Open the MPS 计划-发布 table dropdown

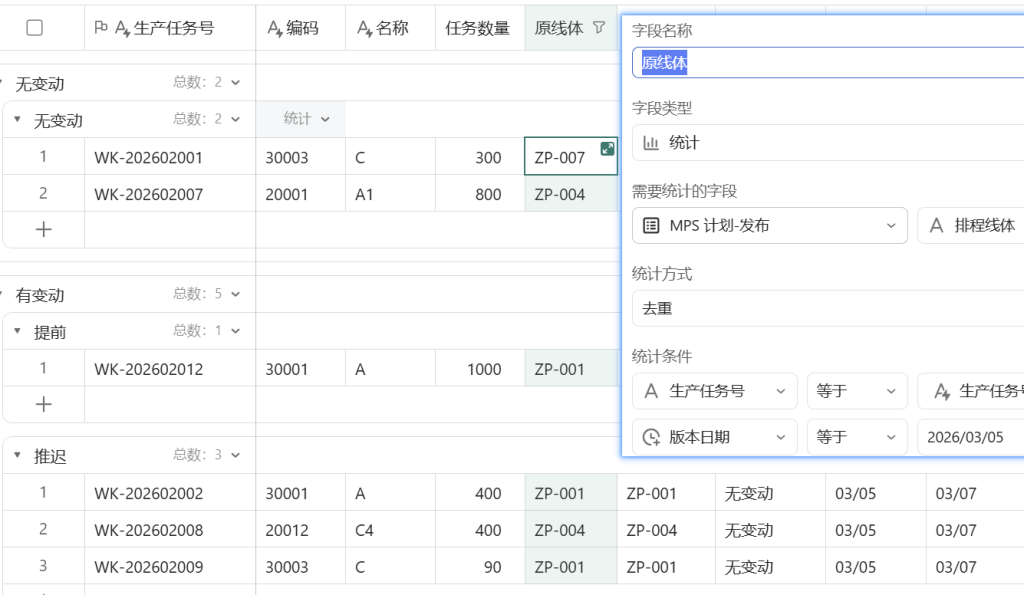click(x=770, y=225)
